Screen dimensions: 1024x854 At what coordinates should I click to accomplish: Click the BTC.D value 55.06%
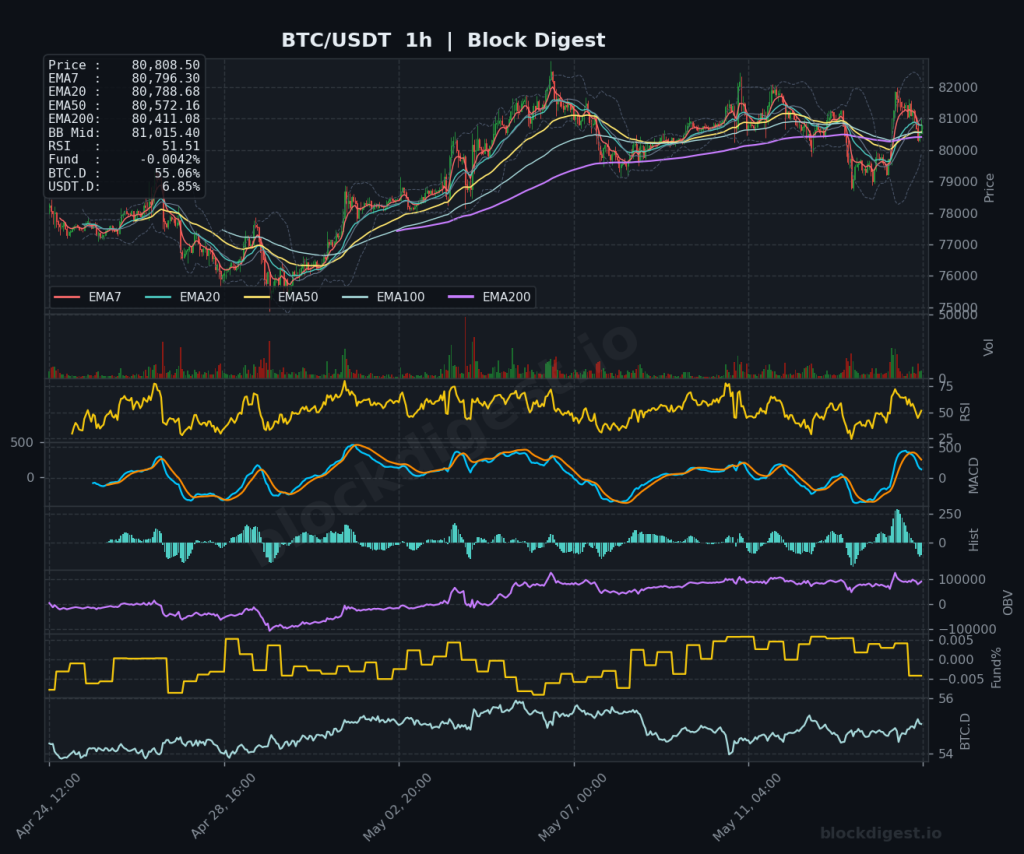click(177, 173)
